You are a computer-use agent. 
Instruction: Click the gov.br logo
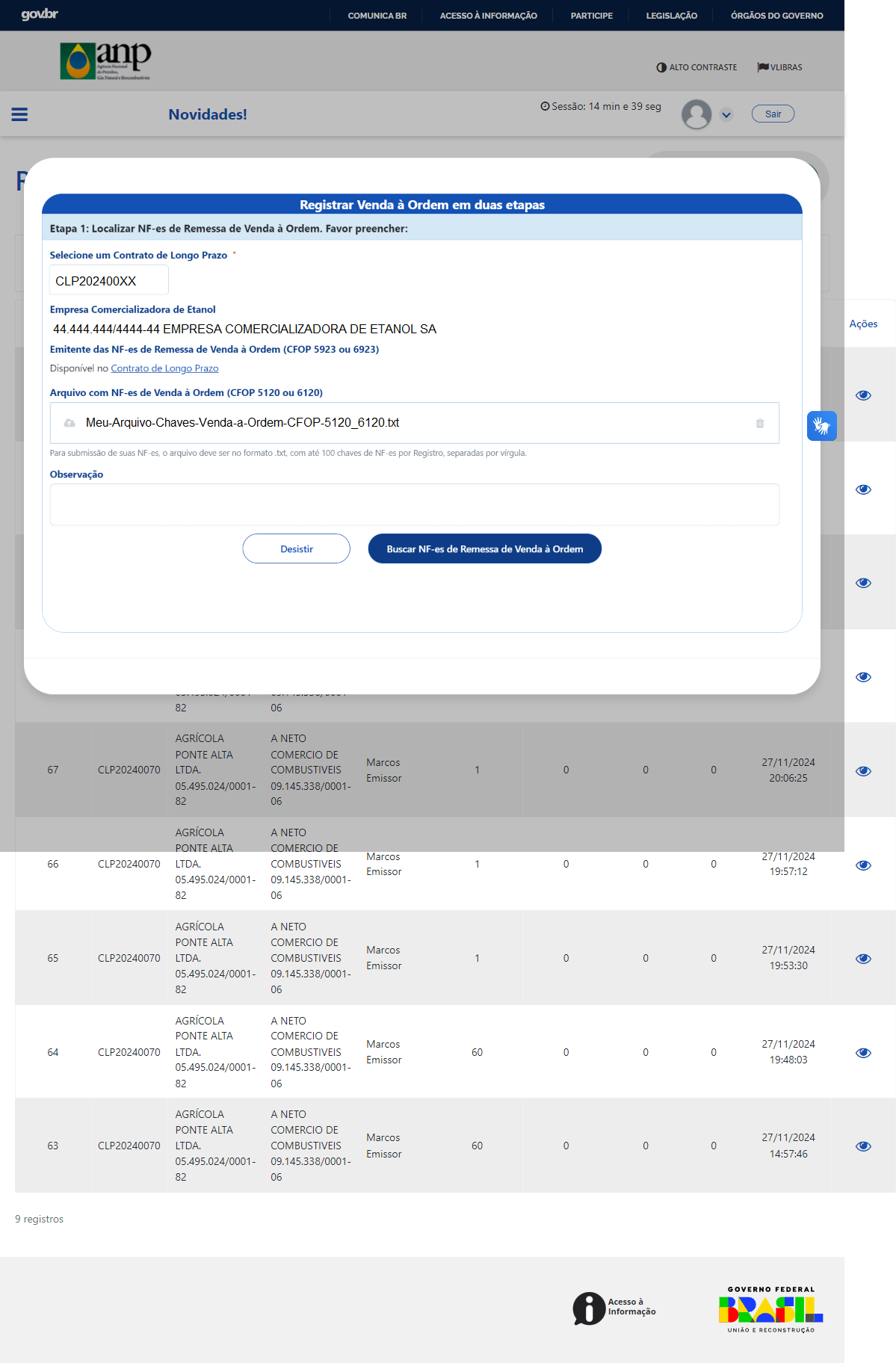40,14
